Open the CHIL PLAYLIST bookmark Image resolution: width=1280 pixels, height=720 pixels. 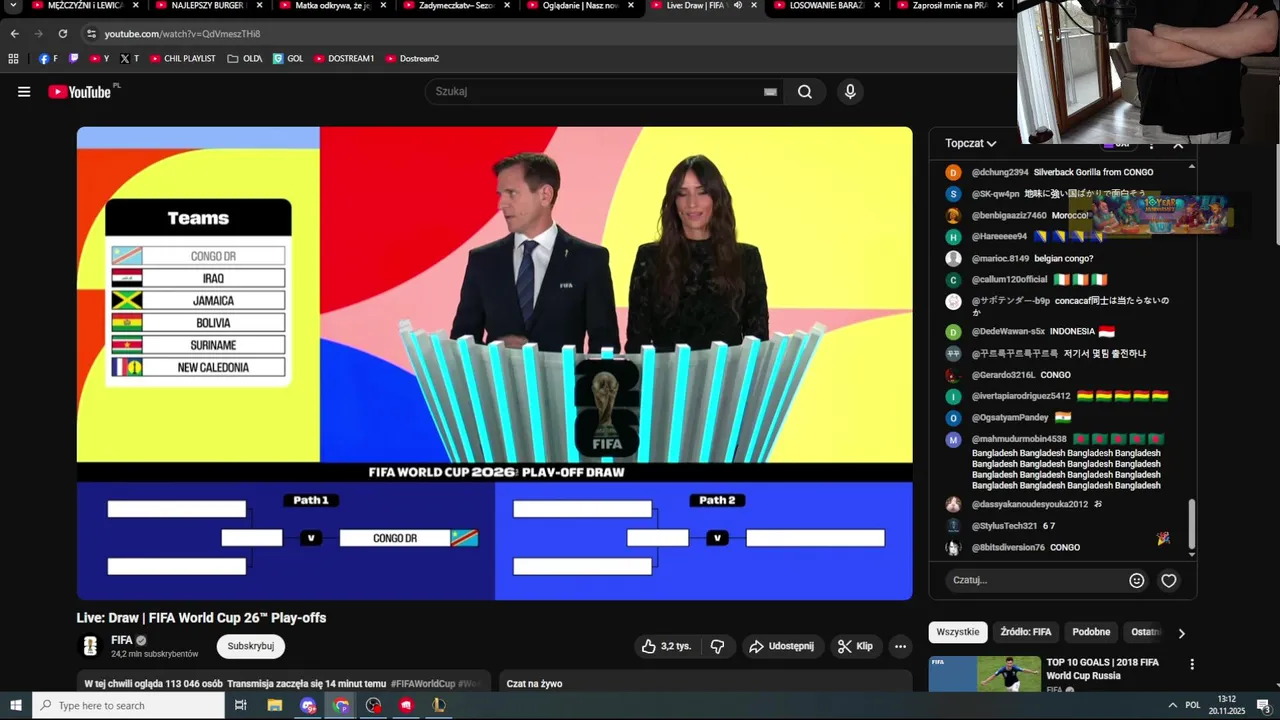coord(183,58)
